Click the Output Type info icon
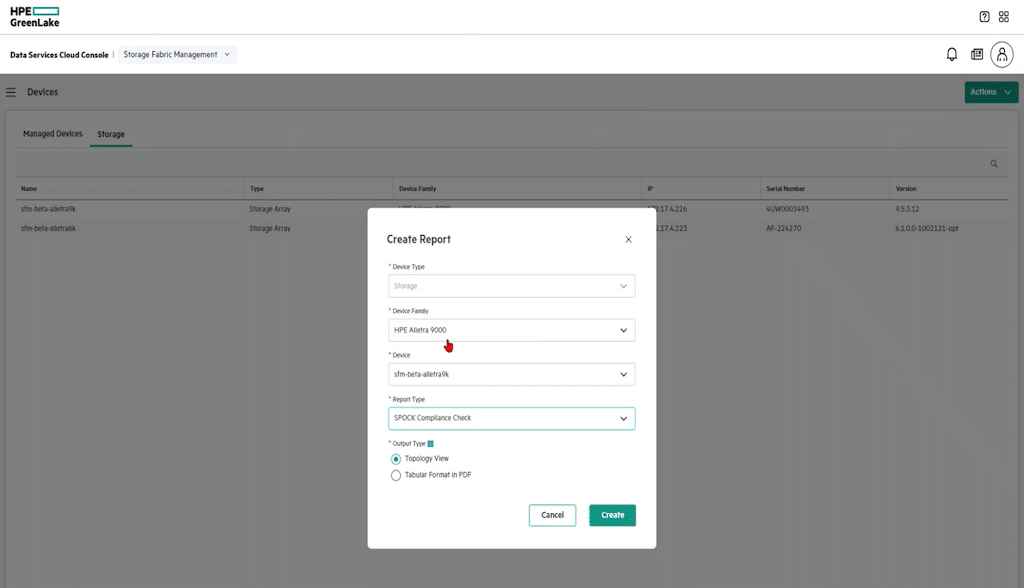 point(430,444)
